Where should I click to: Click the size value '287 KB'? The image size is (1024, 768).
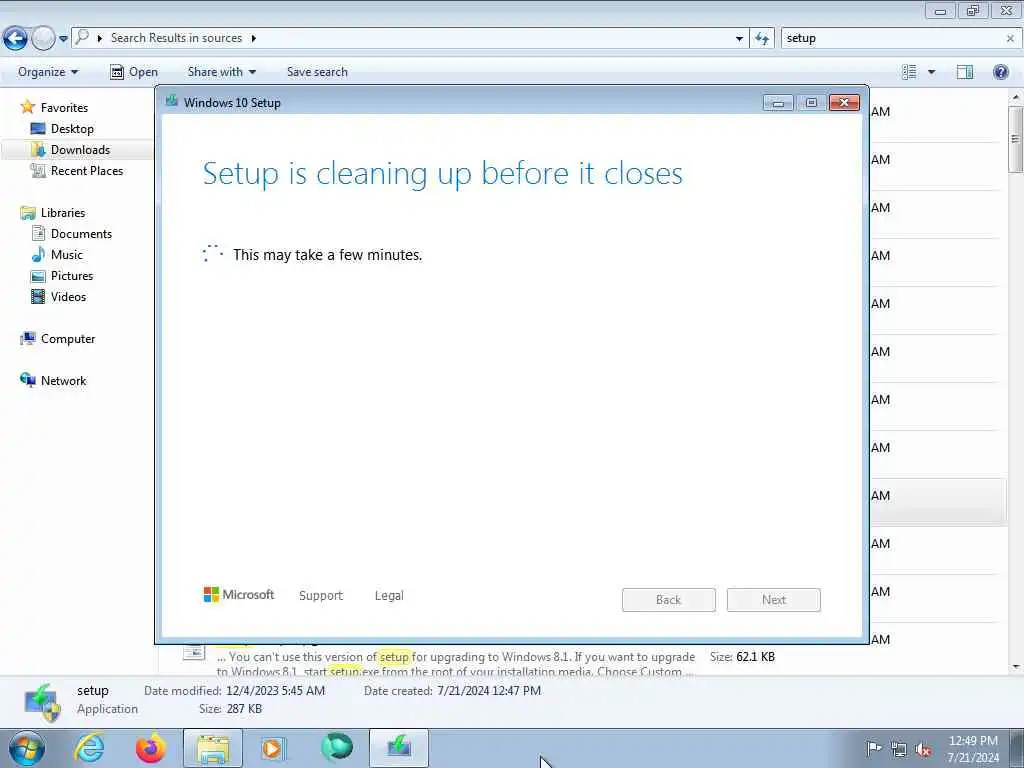pyautogui.click(x=244, y=709)
